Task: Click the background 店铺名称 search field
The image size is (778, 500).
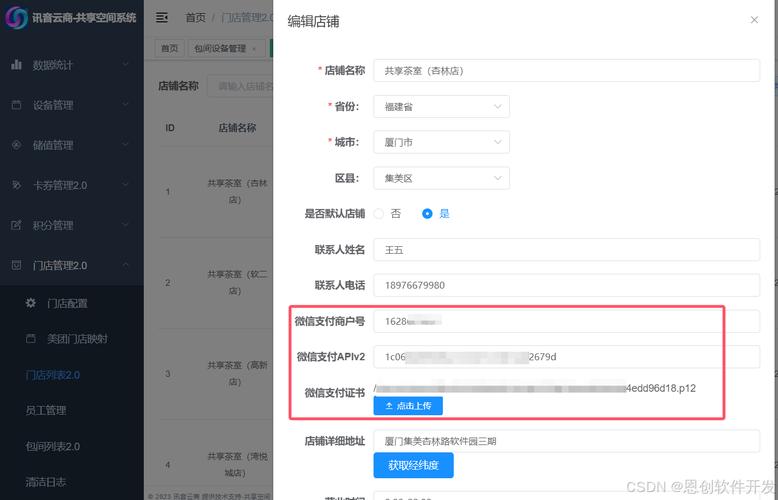Action: click(x=240, y=86)
